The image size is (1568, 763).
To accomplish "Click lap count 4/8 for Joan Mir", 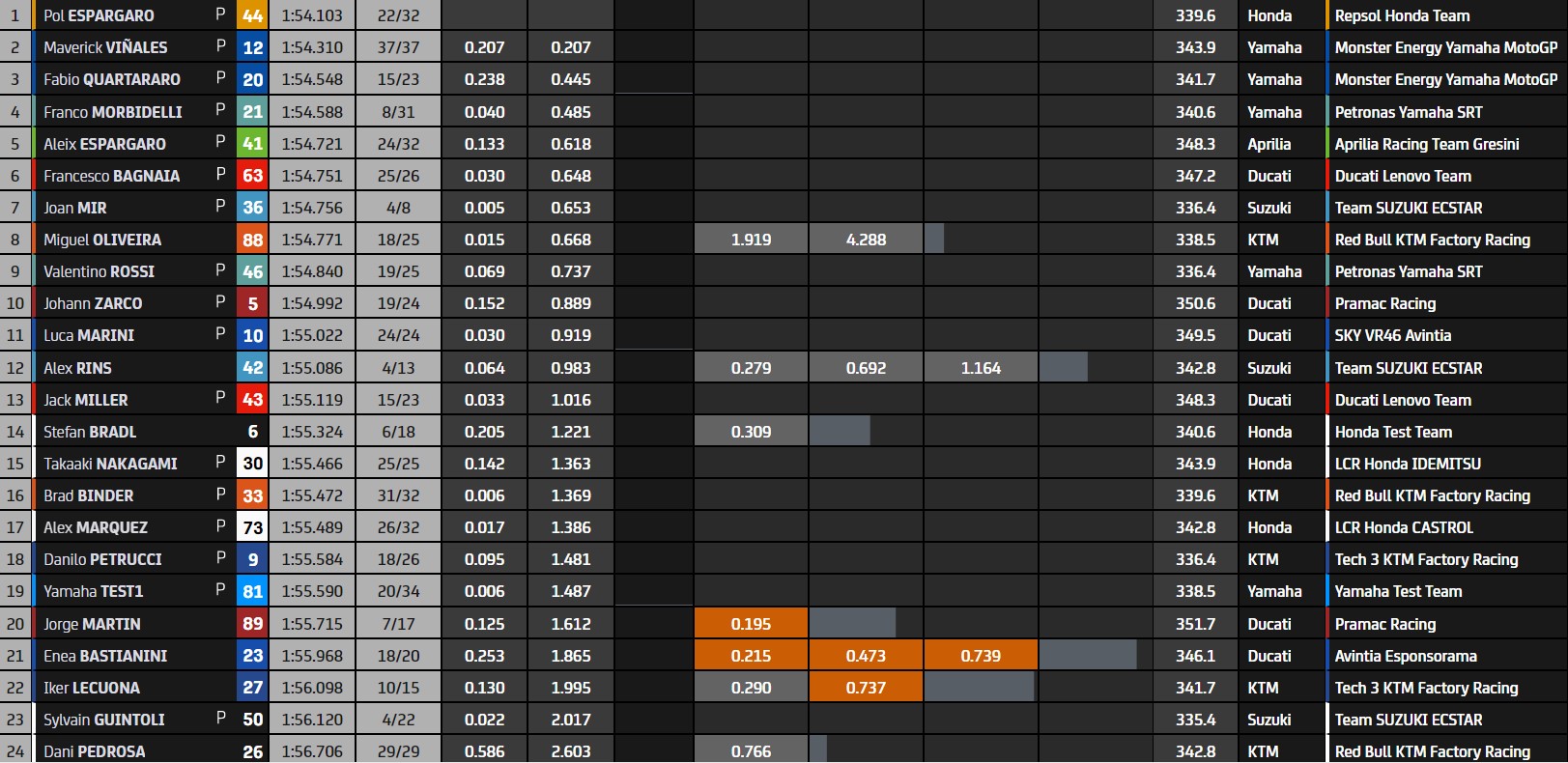I will (398, 208).
